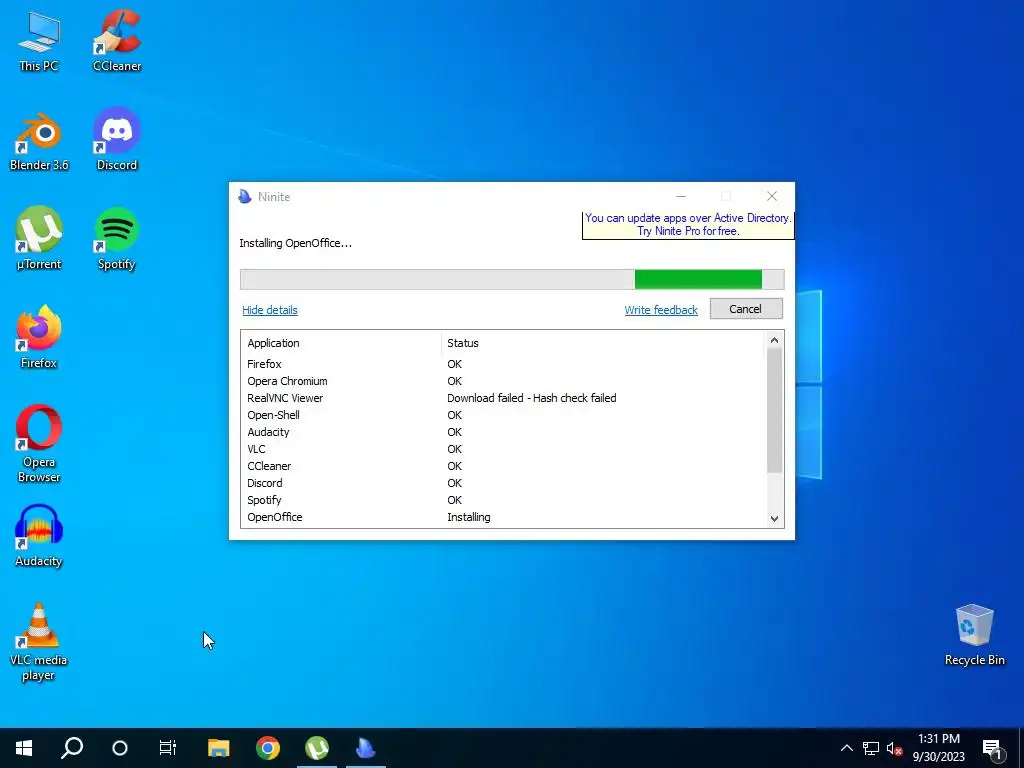Select the Audacity desktop icon
Image resolution: width=1024 pixels, height=768 pixels.
pyautogui.click(x=39, y=537)
